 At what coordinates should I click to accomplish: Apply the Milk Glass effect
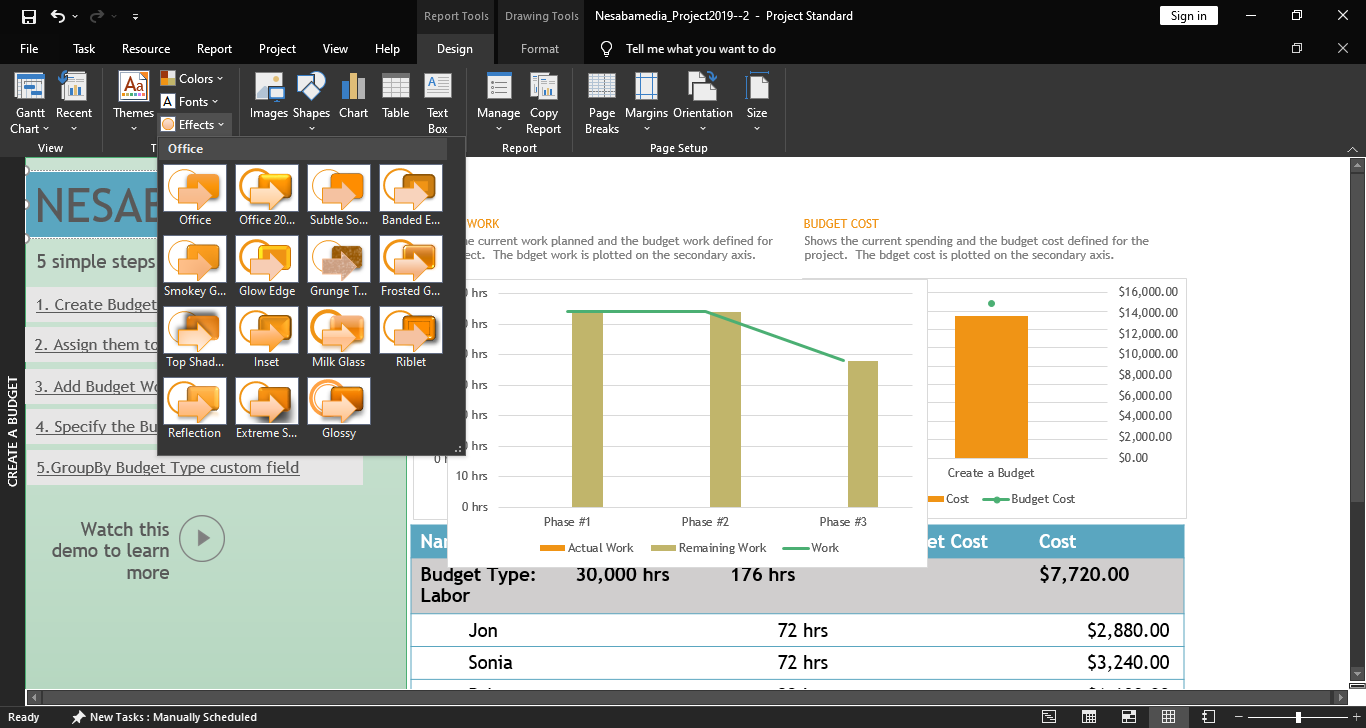338,331
